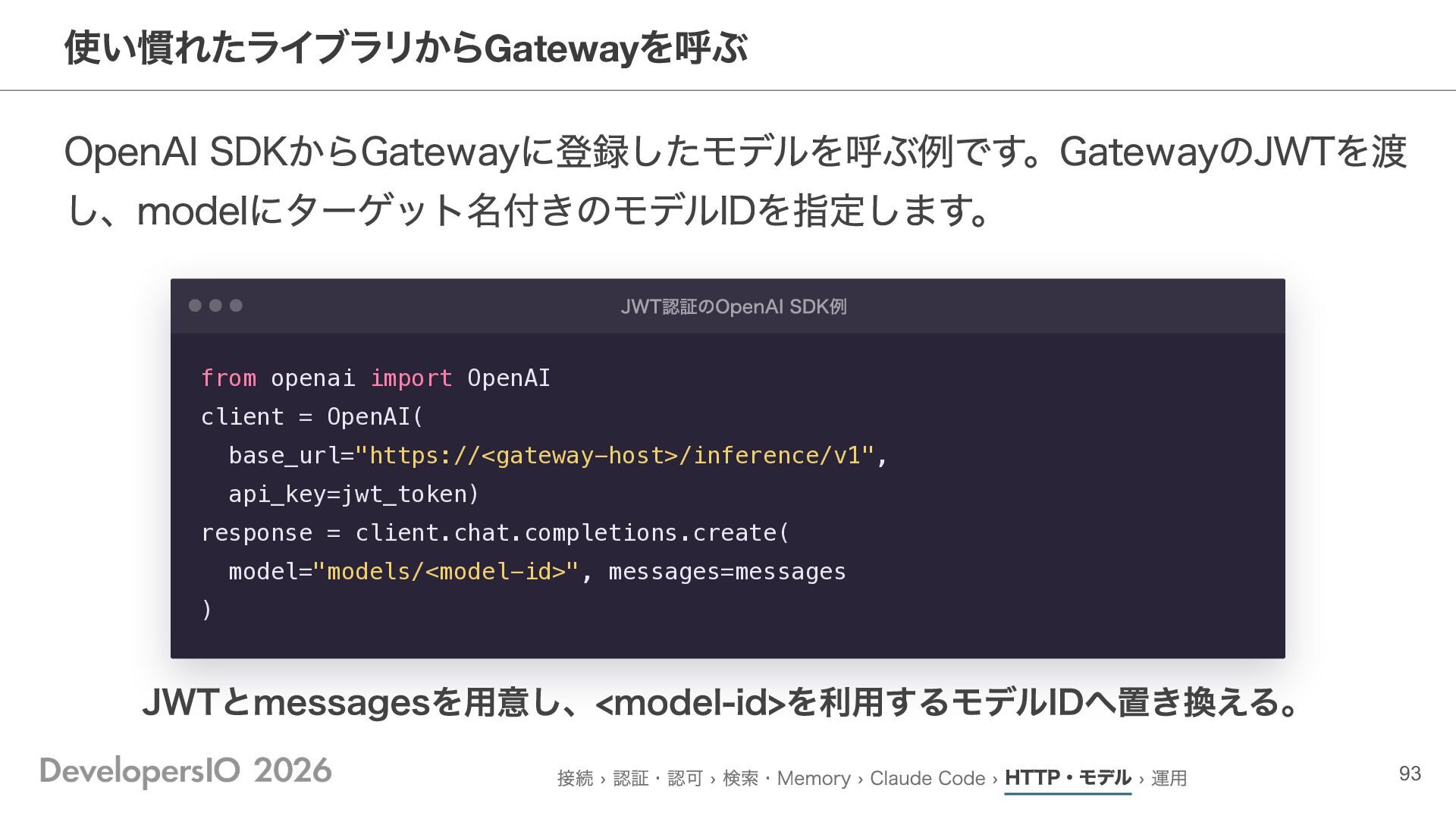Click page number 93
The width and height of the screenshot is (1456, 819).
pos(1410,773)
